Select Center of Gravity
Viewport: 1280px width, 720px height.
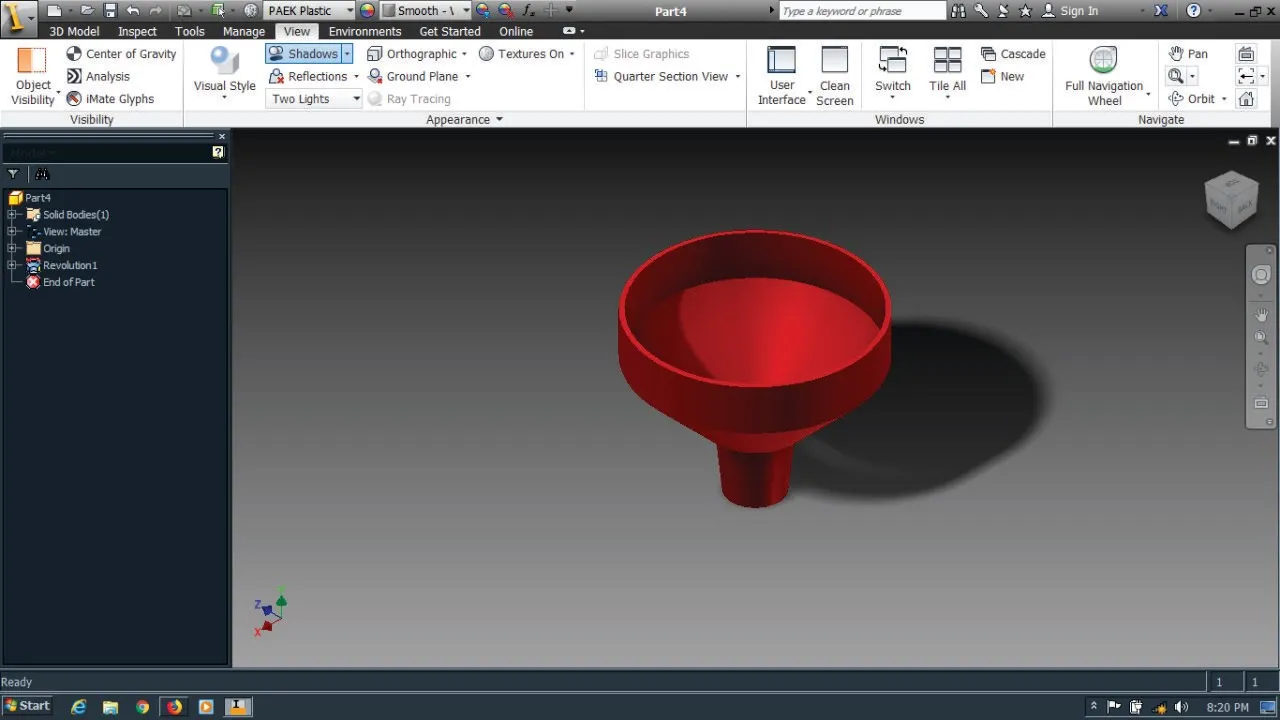click(121, 54)
